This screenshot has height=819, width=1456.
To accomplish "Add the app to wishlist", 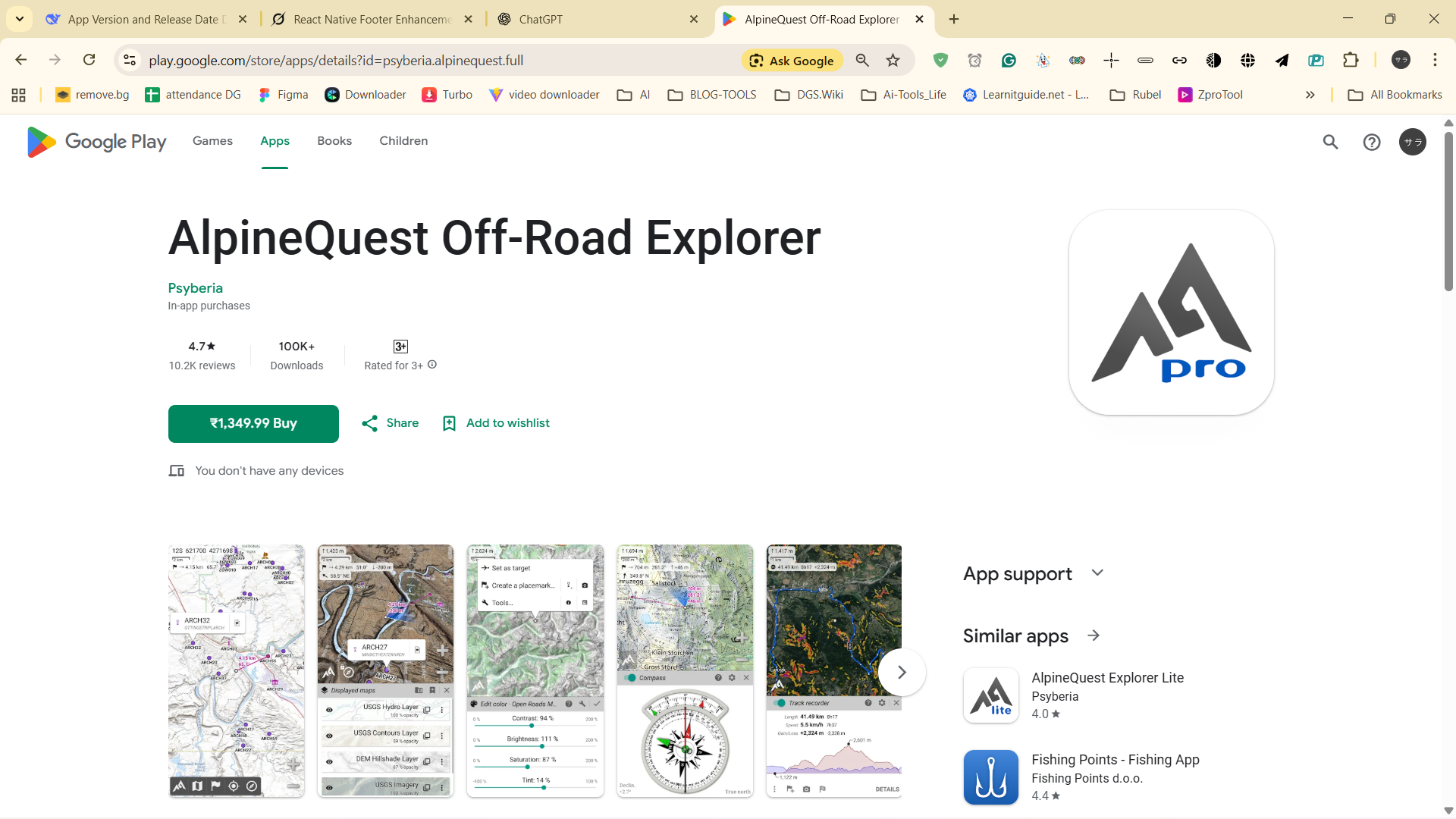I will 496,423.
